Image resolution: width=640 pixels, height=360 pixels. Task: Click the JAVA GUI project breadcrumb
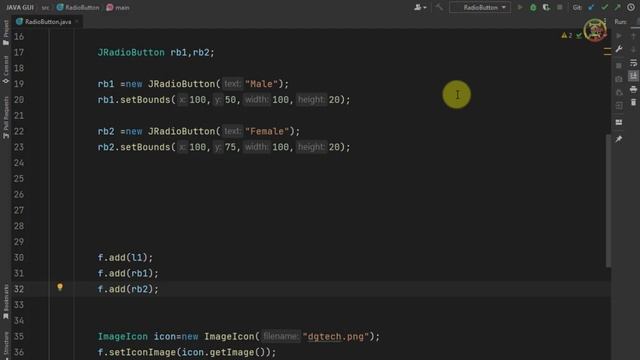(x=20, y=7)
